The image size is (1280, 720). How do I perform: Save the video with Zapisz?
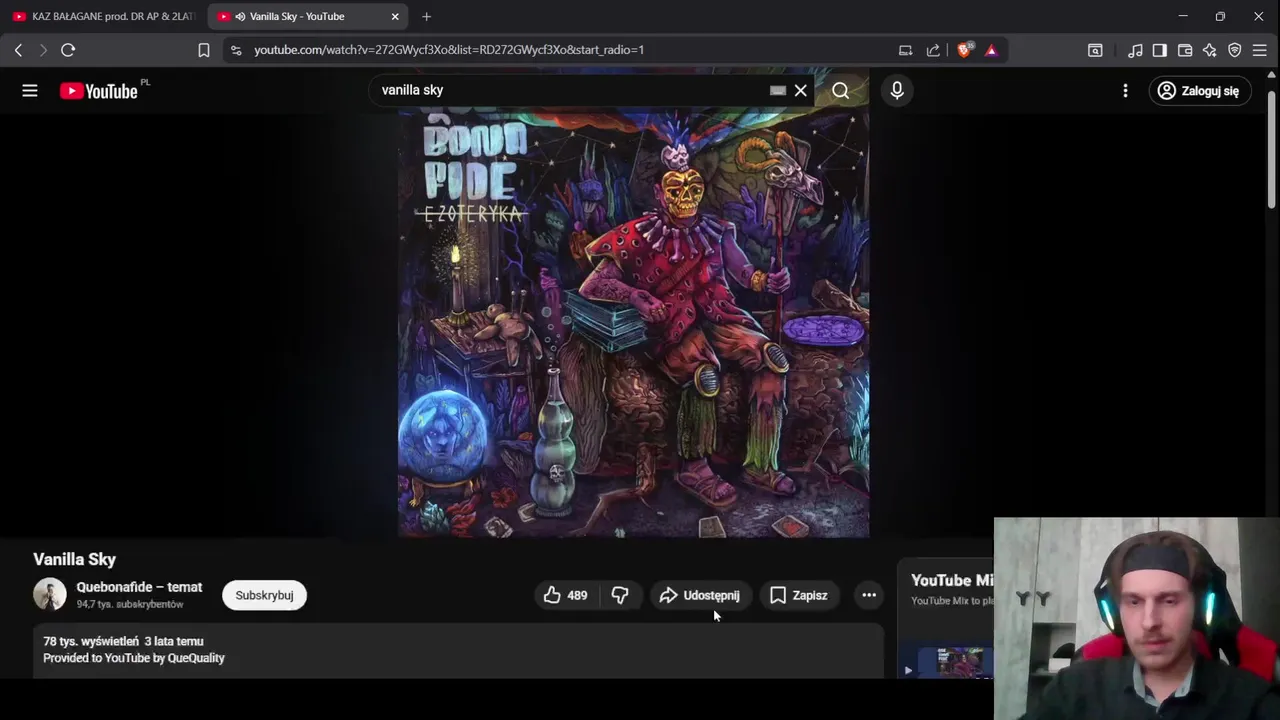pos(798,595)
